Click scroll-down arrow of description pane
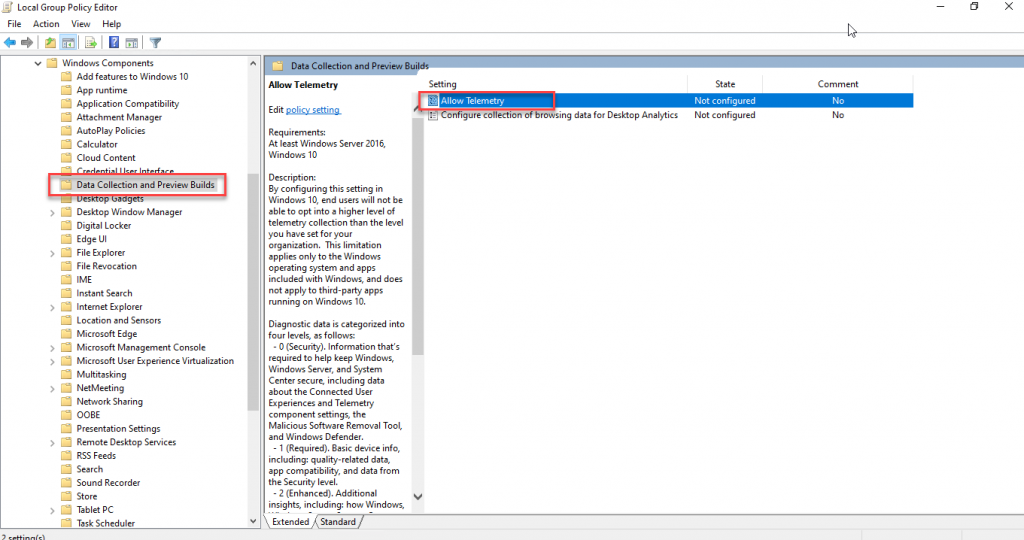 pyautogui.click(x=418, y=498)
